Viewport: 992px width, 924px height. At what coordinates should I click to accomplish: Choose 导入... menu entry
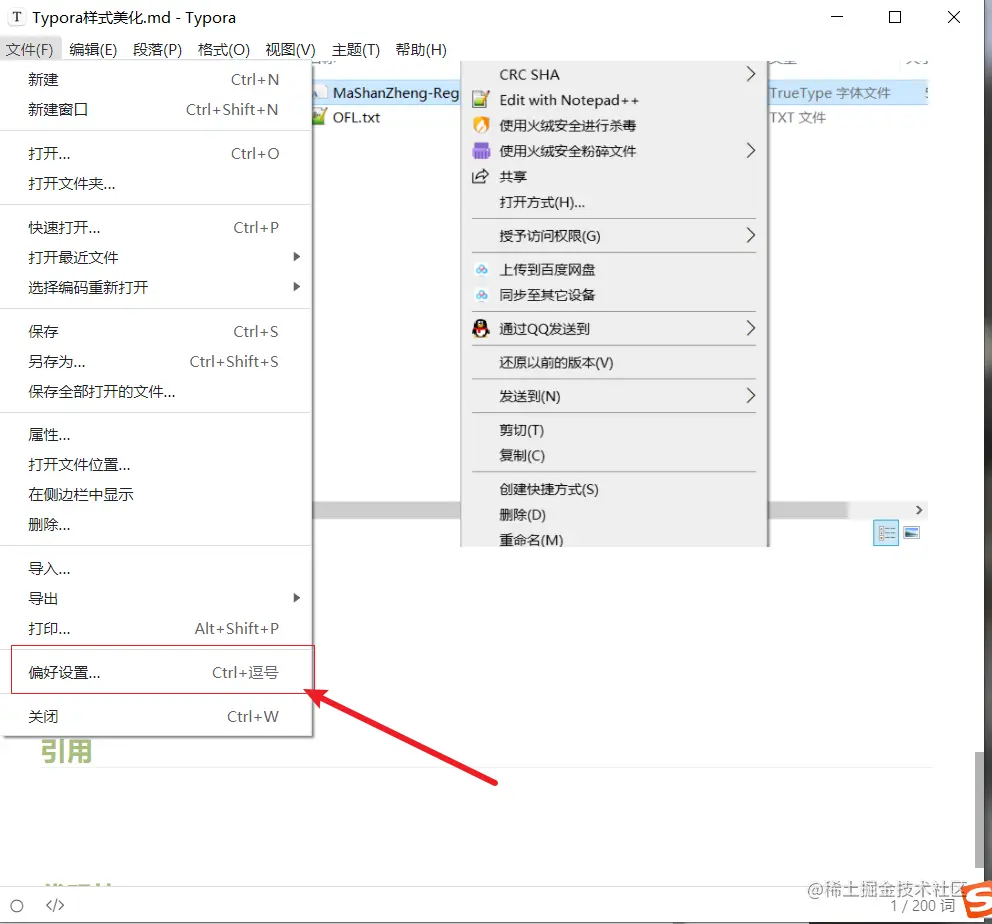(x=156, y=569)
